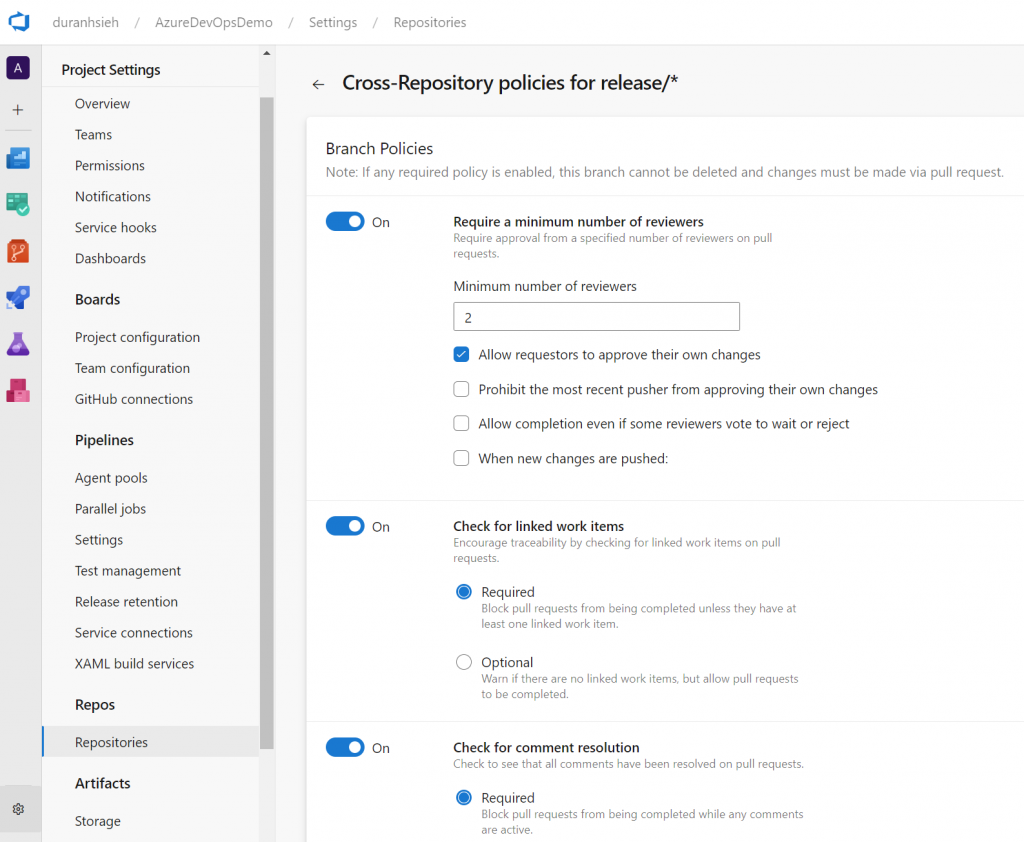Open Storage under Artifacts

[98, 821]
